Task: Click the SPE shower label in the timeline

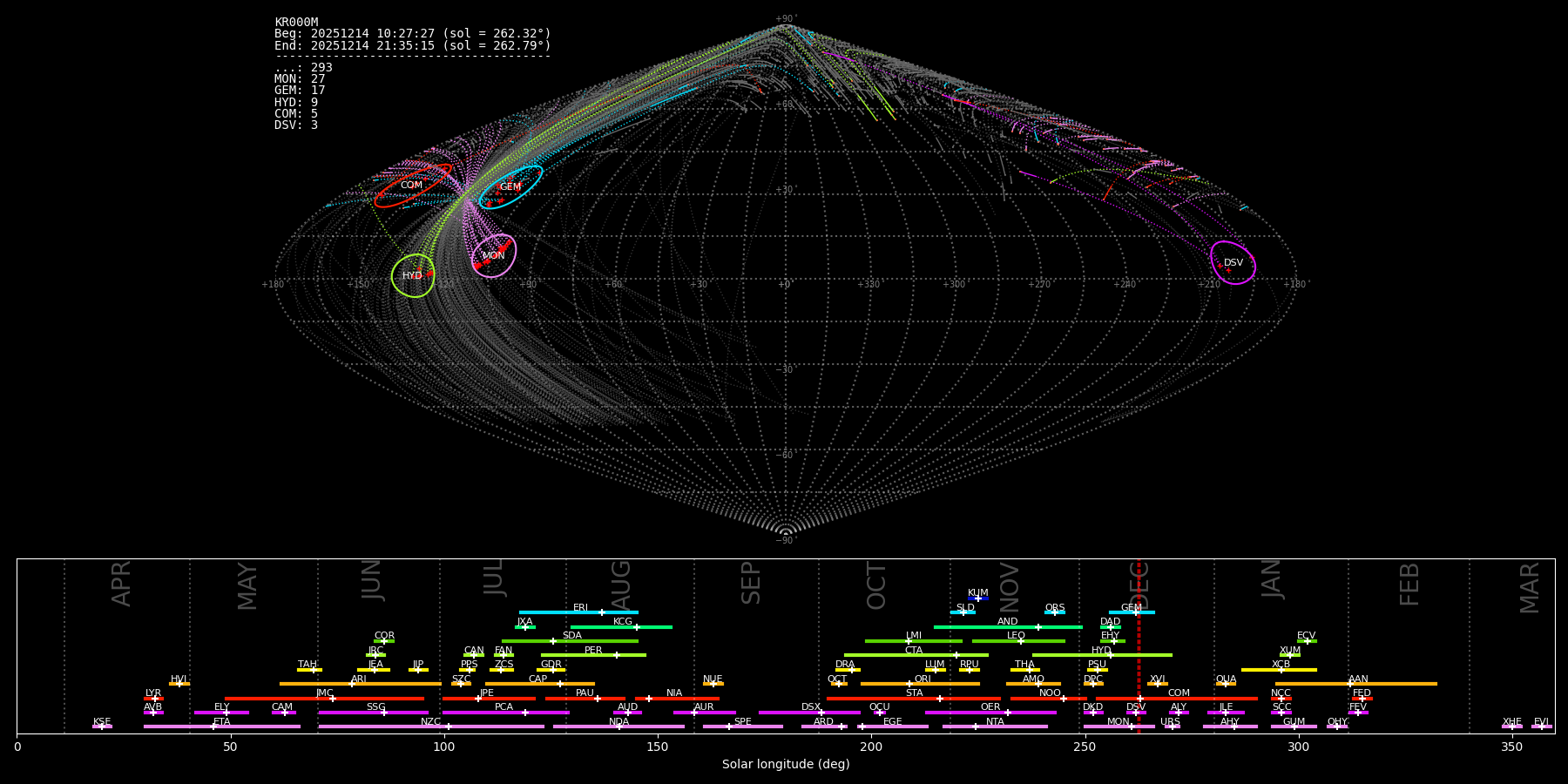Action: (743, 721)
